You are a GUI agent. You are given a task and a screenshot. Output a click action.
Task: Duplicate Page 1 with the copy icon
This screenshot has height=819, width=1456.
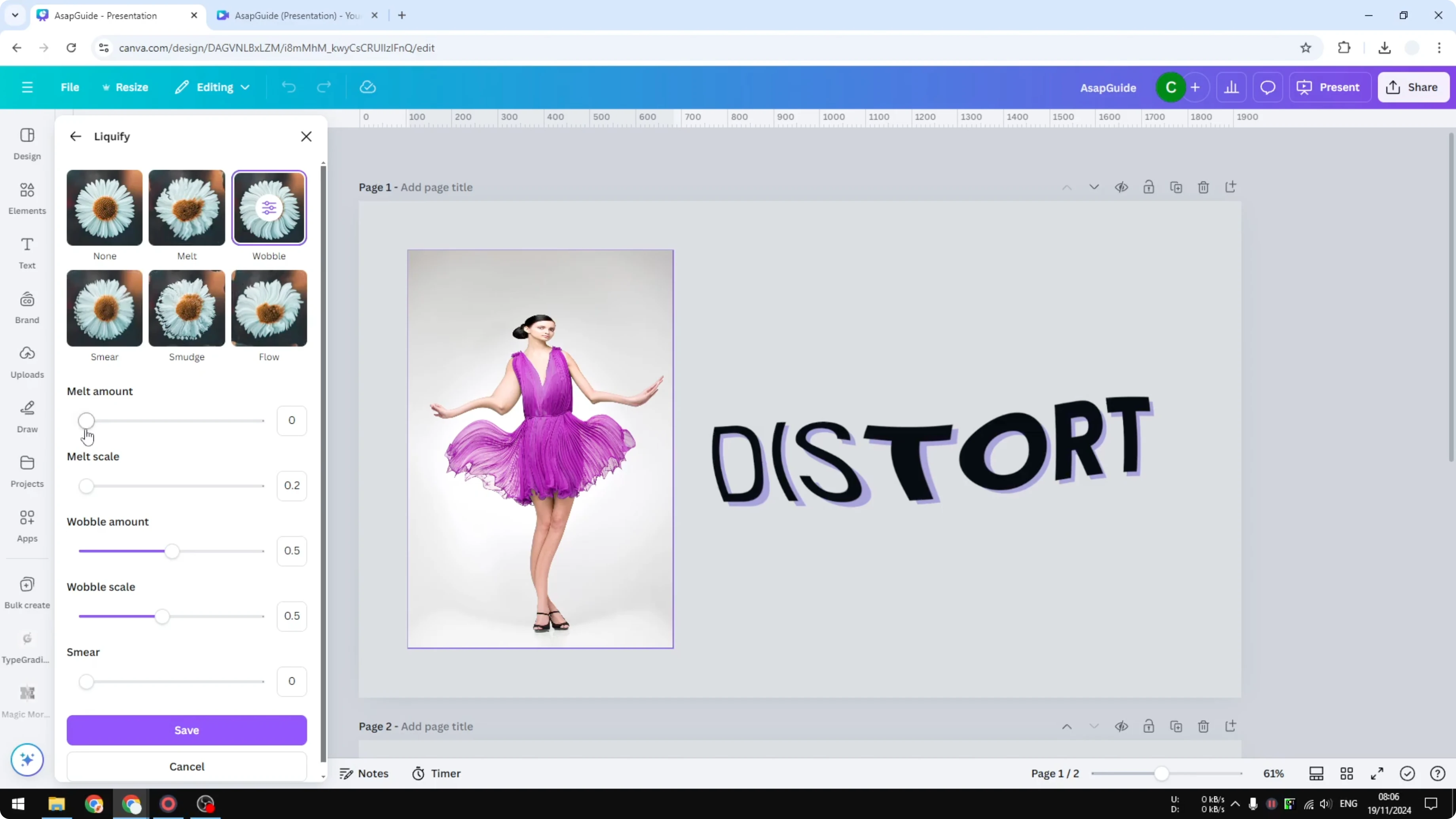pos(1176,187)
